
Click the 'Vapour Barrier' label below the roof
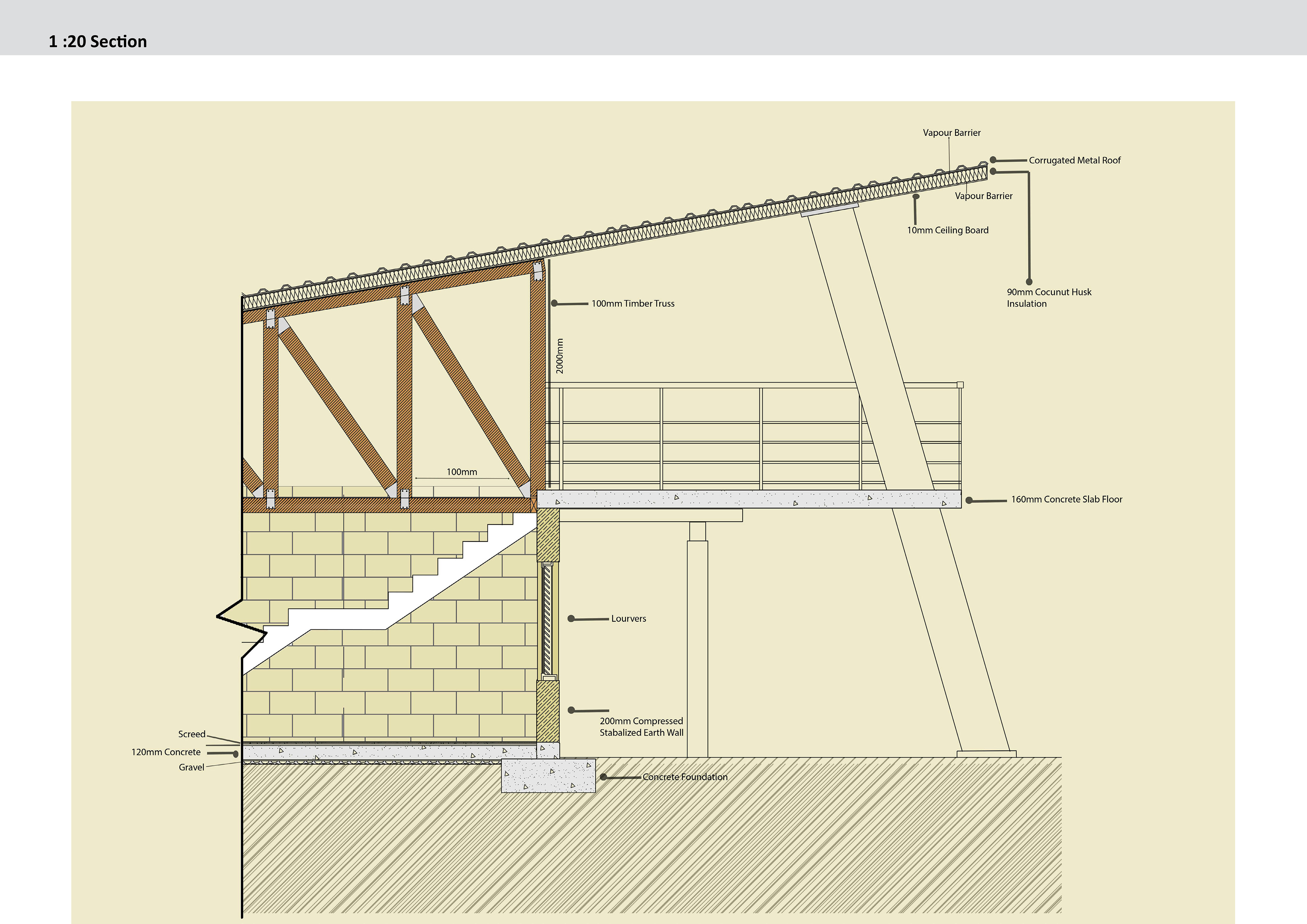[984, 196]
